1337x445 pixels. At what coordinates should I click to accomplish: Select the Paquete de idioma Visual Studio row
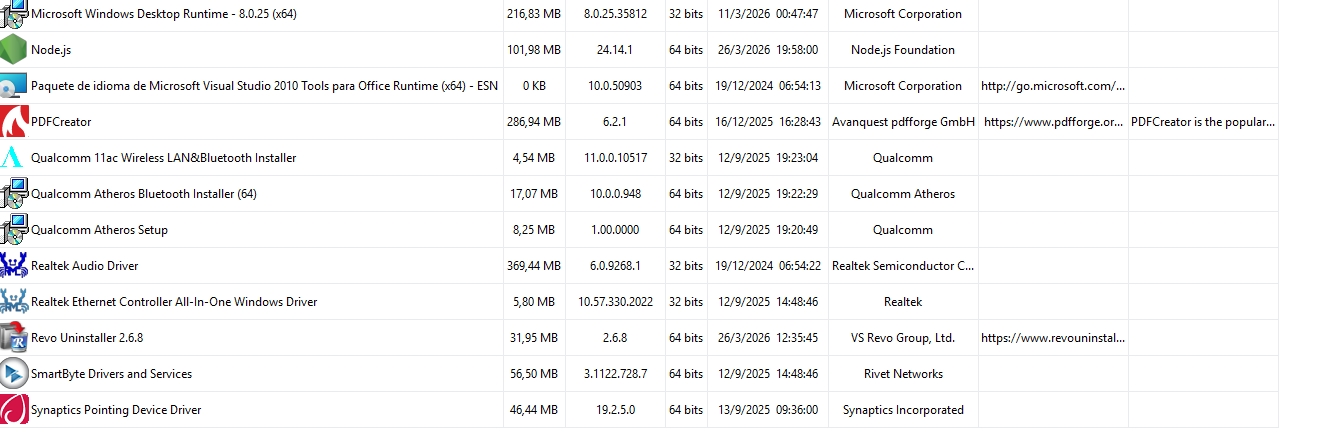[x=264, y=86]
